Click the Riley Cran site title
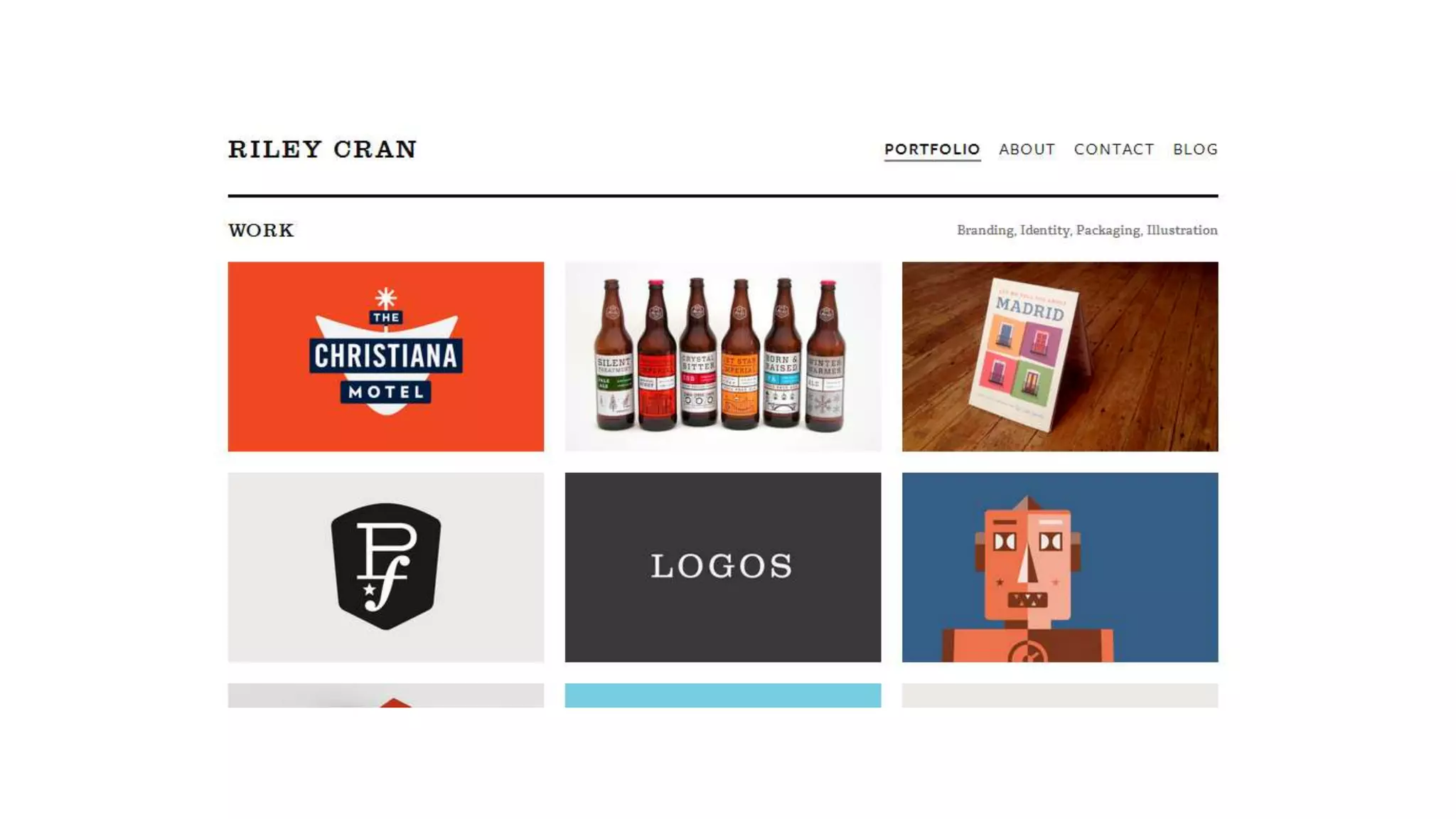Screen dimensions: 1456x819 [322, 149]
